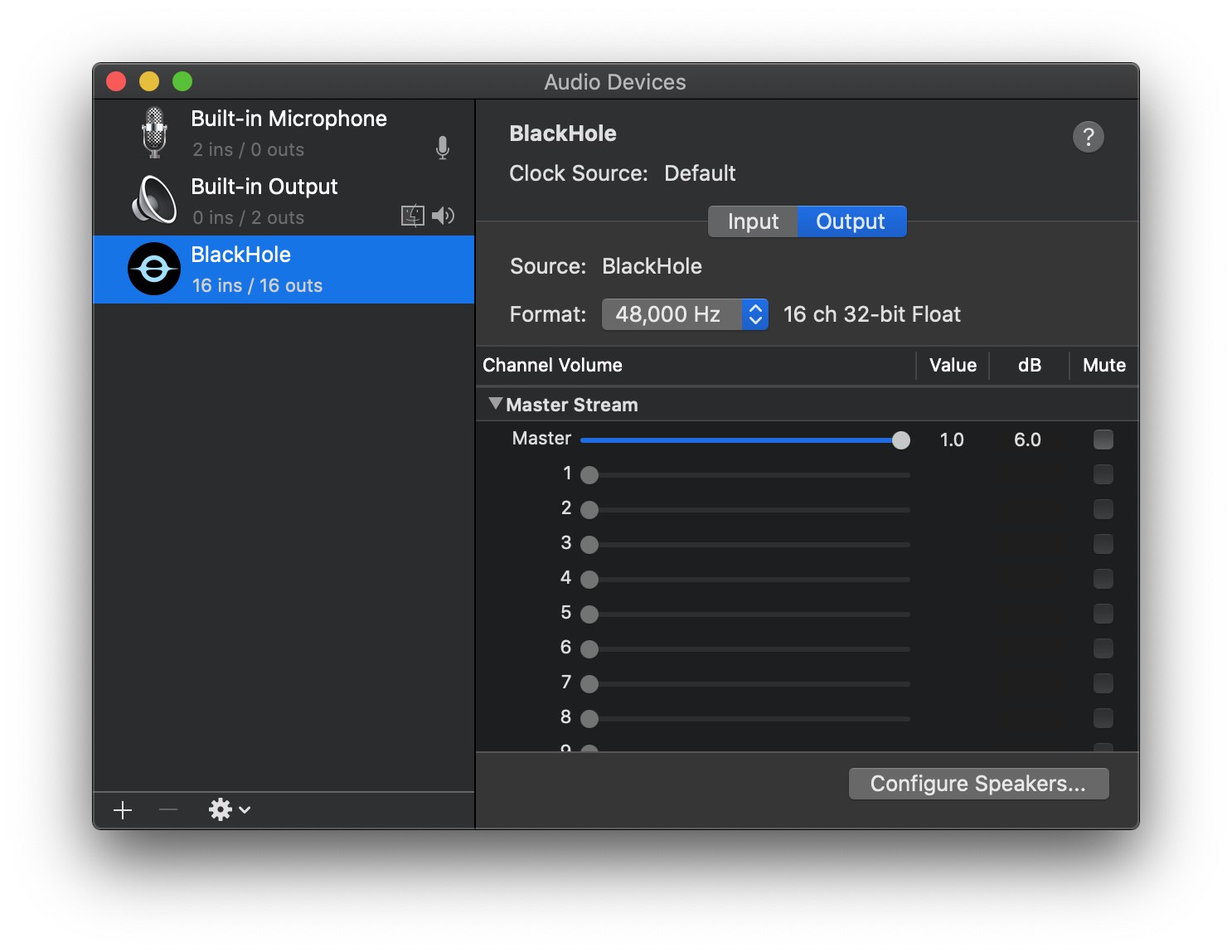1232x952 pixels.
Task: Expand the chevron beside the gear
Action: coord(245,809)
